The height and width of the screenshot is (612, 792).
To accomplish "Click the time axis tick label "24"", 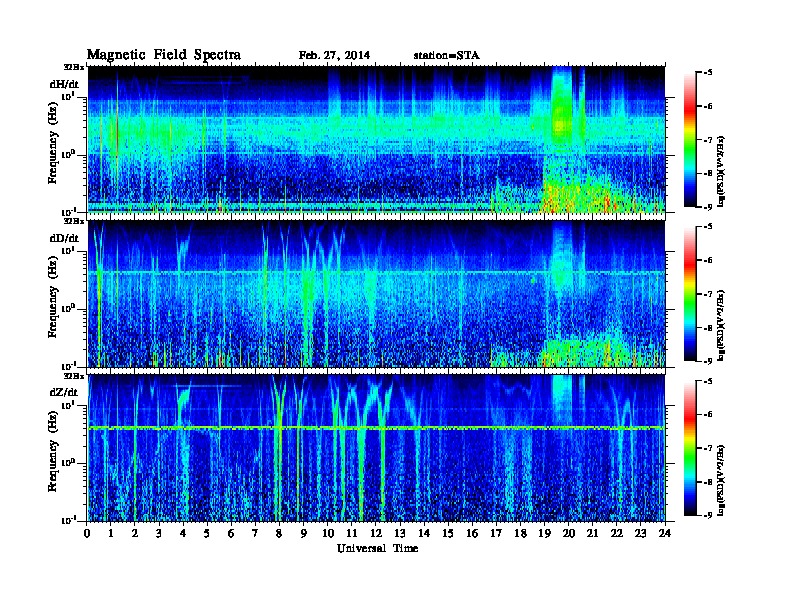I will (665, 533).
